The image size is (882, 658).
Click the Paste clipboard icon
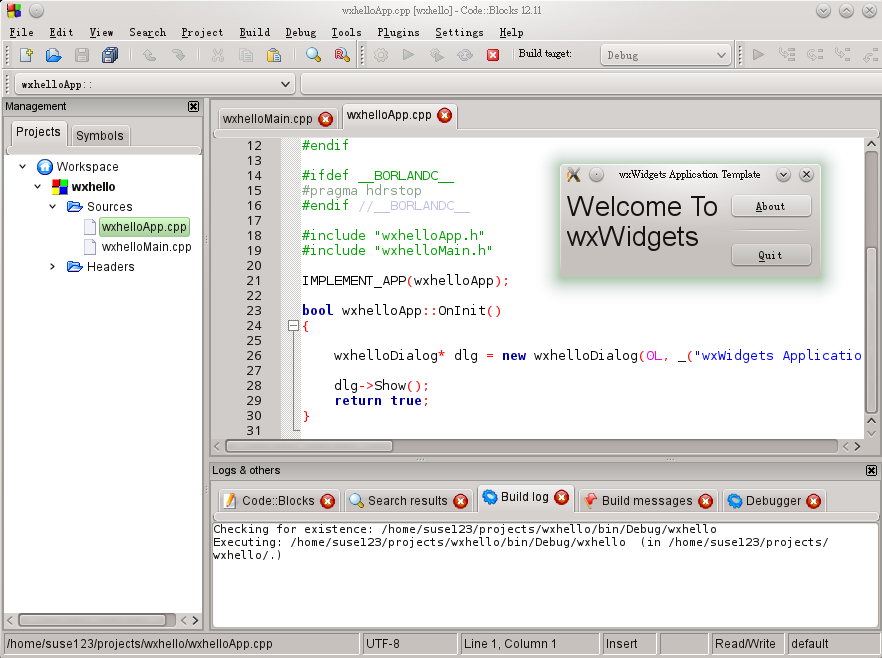[x=274, y=55]
